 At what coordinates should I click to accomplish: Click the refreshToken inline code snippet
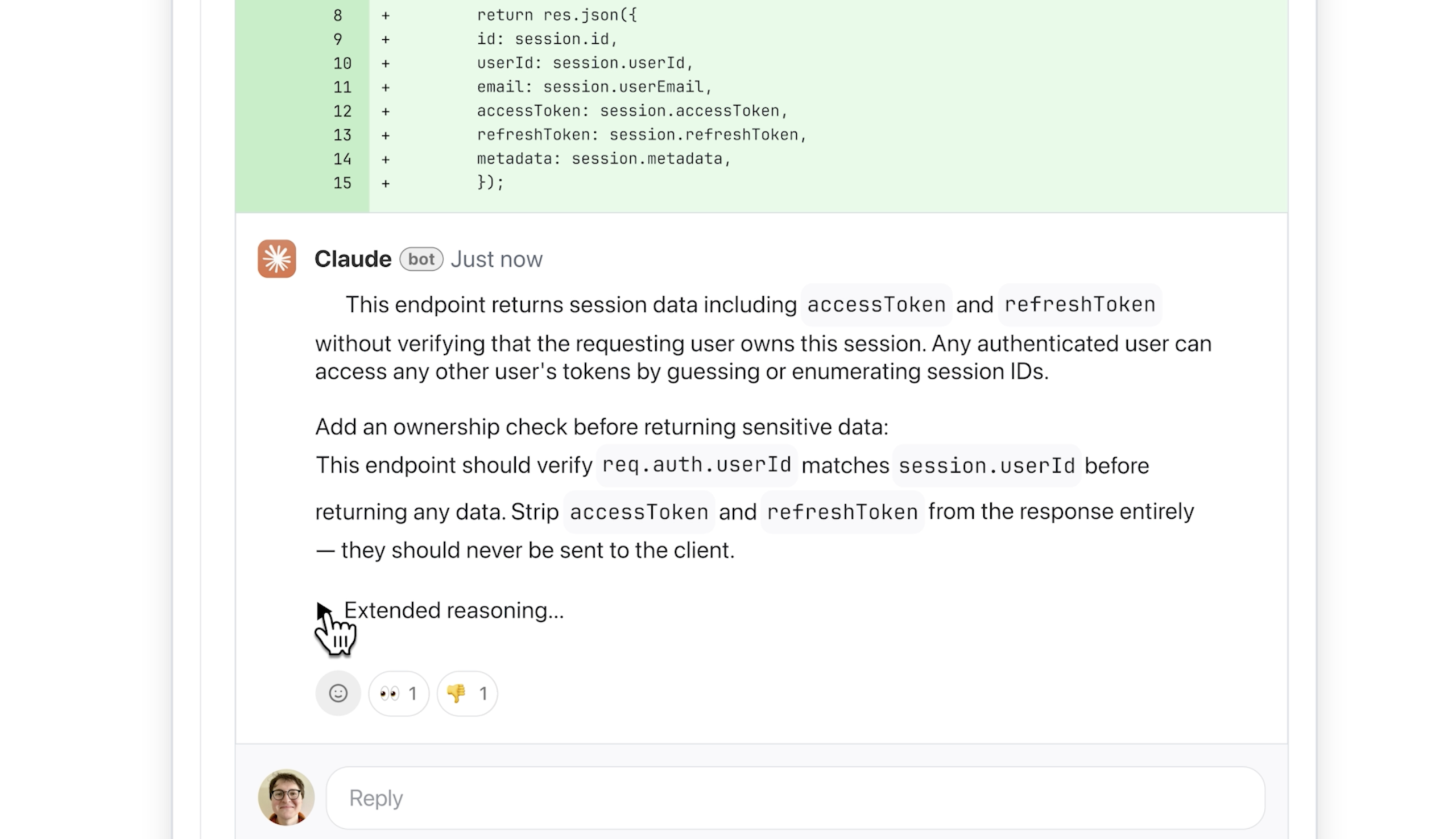tap(1078, 304)
